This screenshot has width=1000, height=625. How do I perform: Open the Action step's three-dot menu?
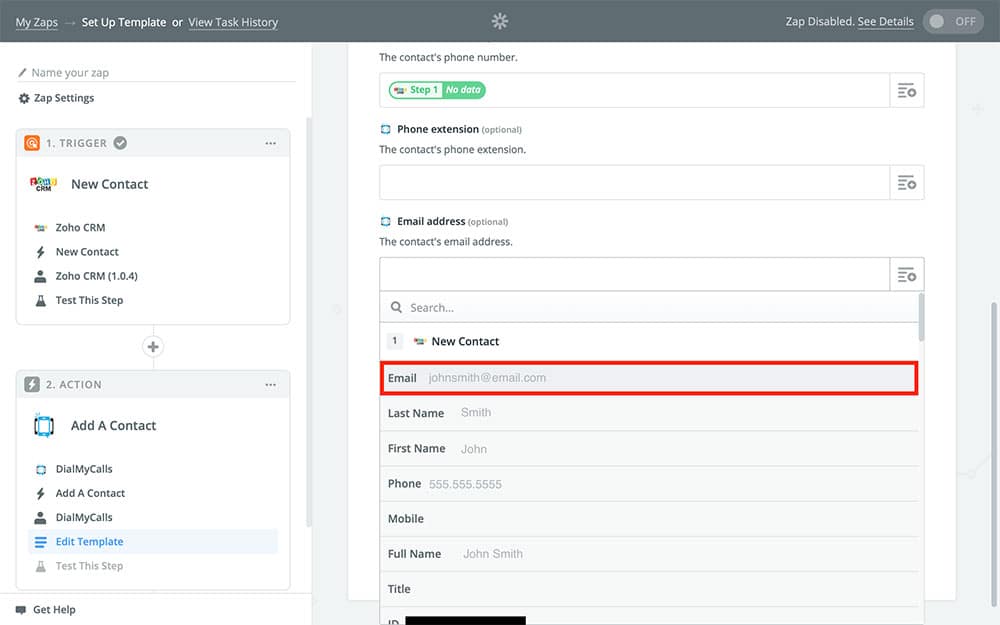click(x=270, y=385)
